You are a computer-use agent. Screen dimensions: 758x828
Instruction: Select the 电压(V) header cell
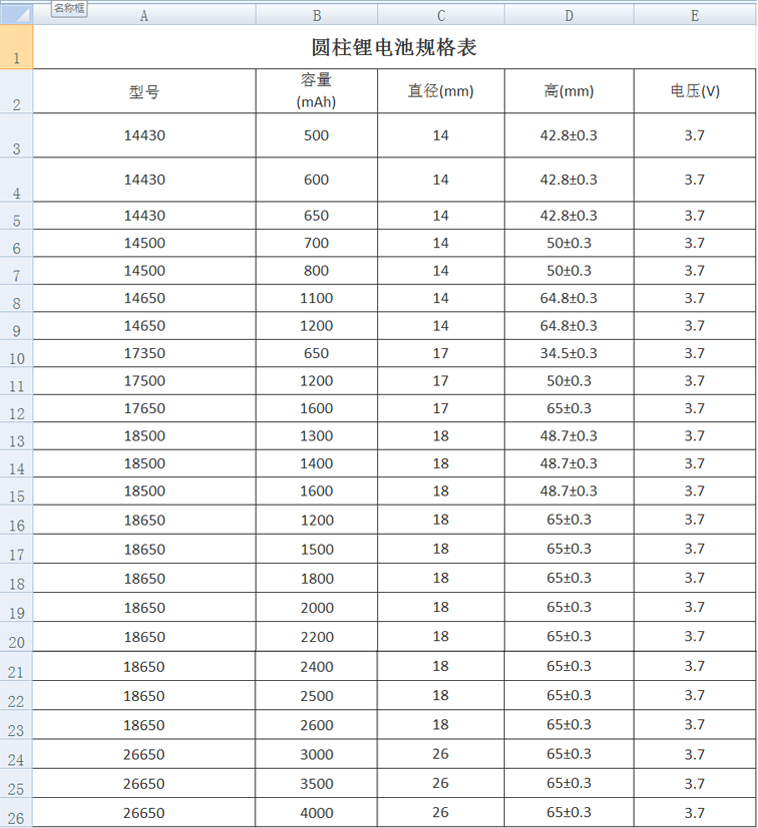(695, 91)
